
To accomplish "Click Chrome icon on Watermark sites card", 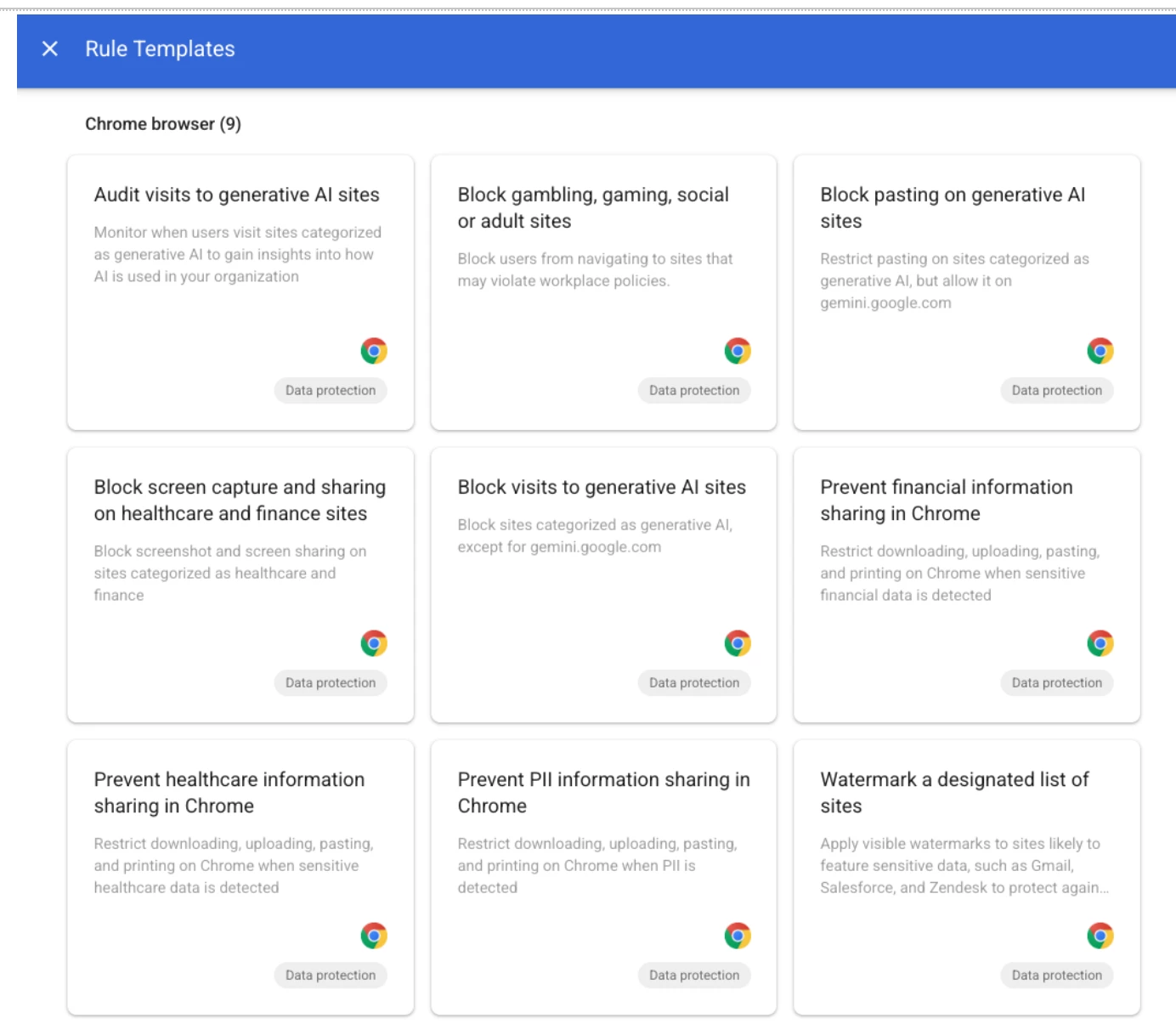I will [x=1100, y=936].
